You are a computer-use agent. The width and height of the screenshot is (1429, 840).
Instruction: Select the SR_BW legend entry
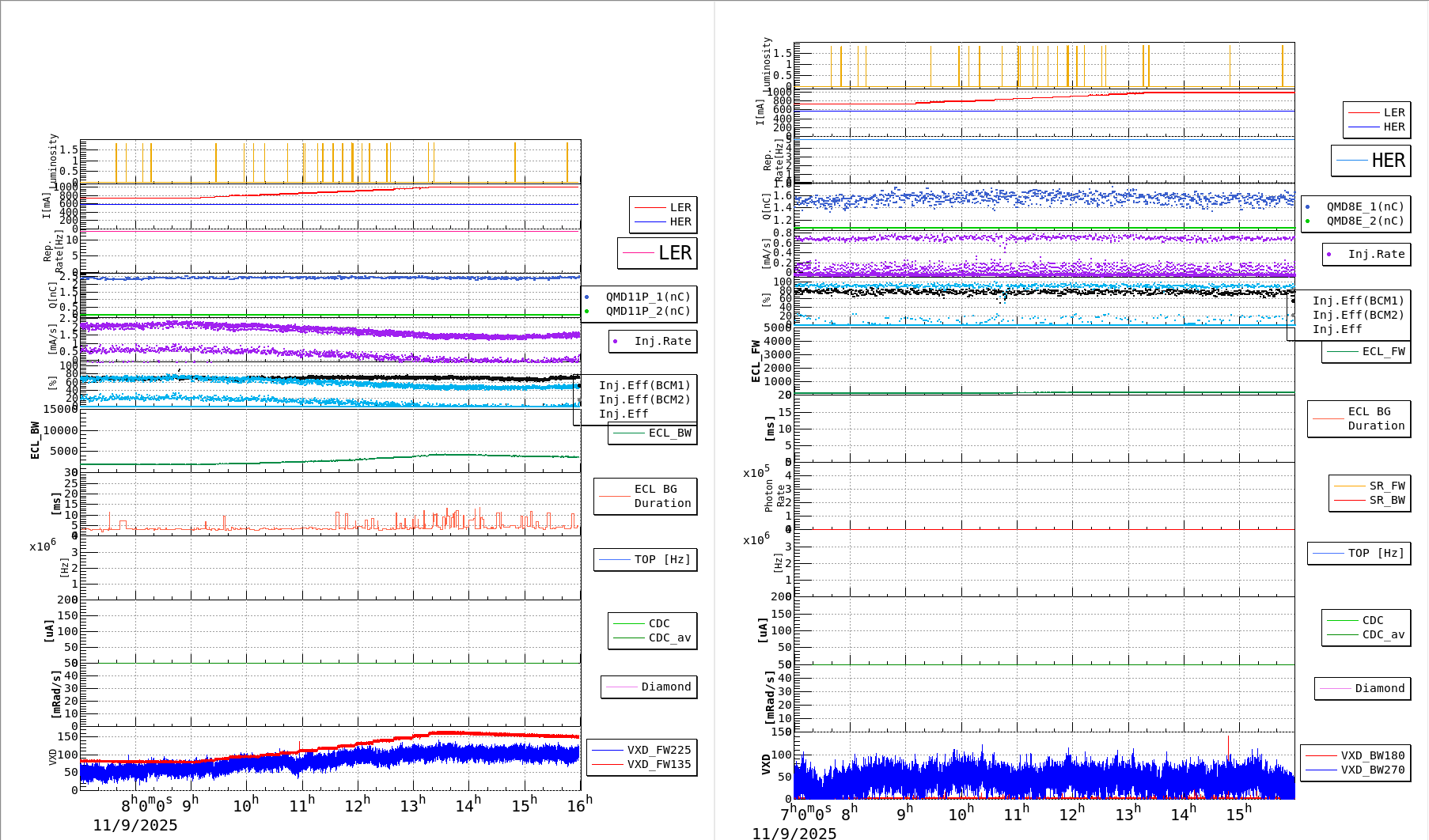click(1370, 500)
